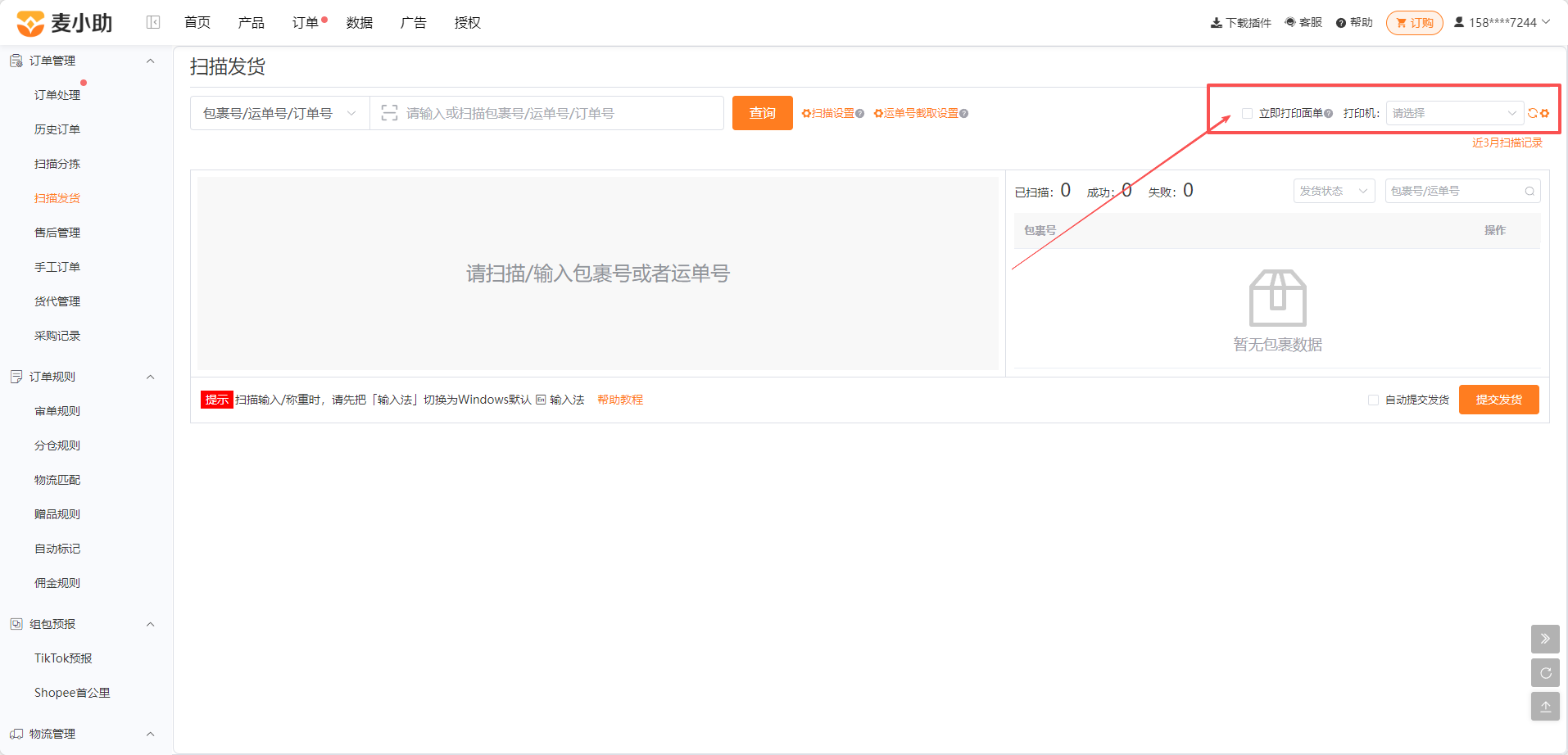Click the 订单规则 section icon
1568x755 pixels.
coord(16,377)
